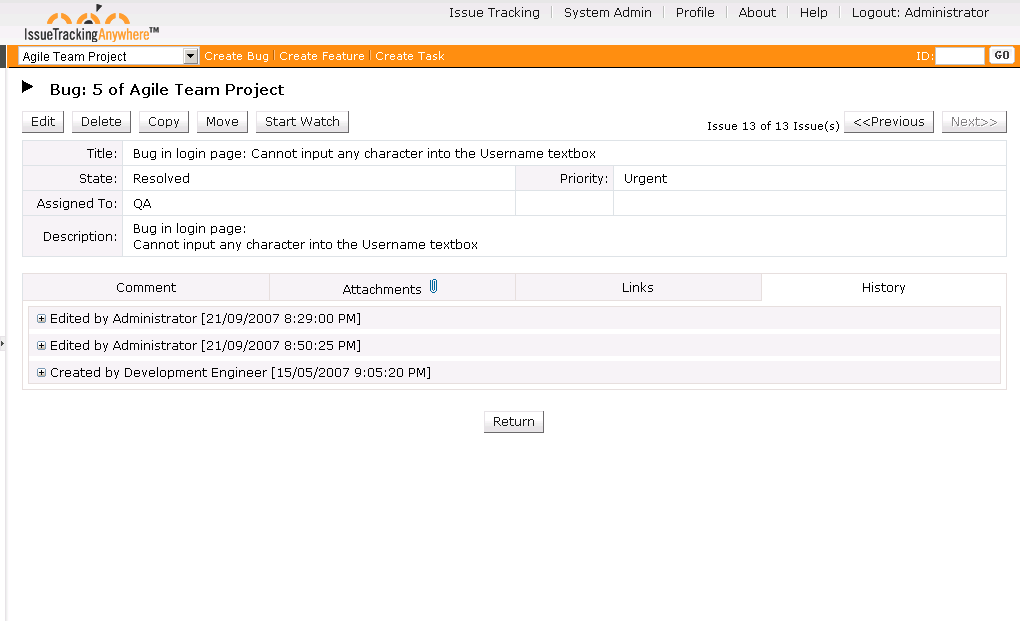Open the Profile menu

point(694,13)
